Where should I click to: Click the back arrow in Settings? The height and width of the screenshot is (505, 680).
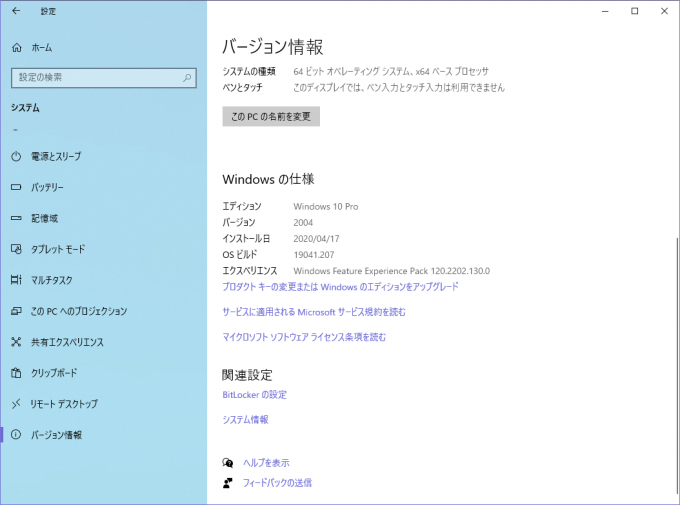click(16, 11)
